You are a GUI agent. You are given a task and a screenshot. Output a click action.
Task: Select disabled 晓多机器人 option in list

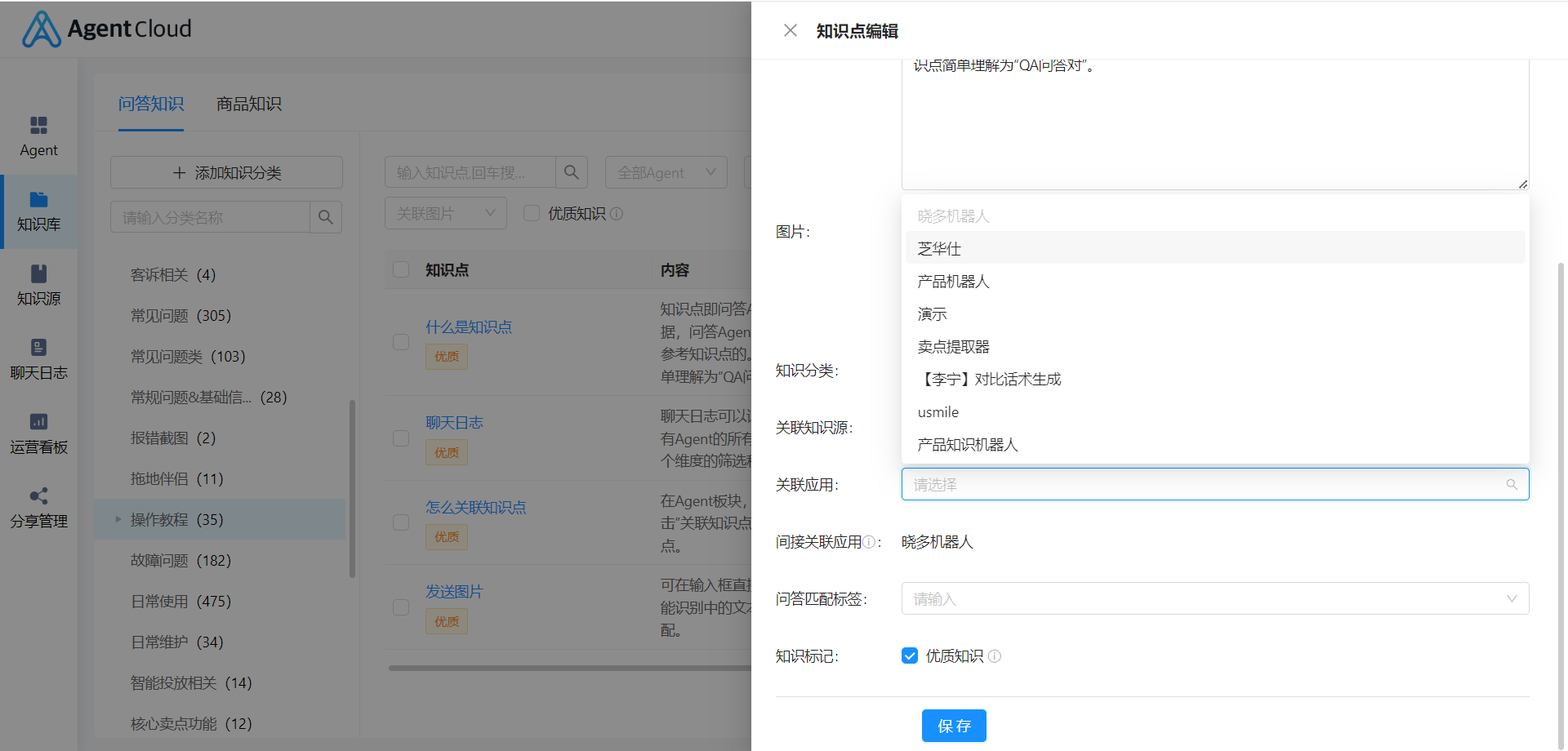coord(1215,216)
